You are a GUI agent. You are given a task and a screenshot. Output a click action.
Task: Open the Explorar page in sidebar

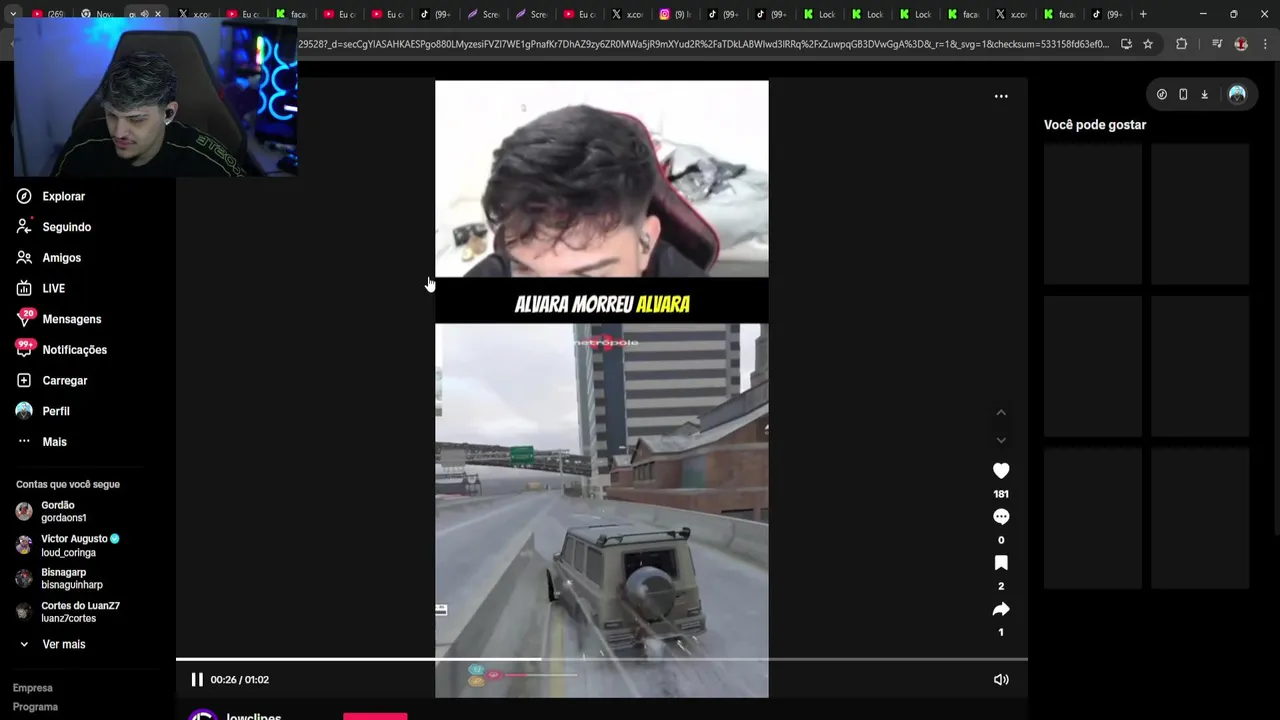click(52, 196)
